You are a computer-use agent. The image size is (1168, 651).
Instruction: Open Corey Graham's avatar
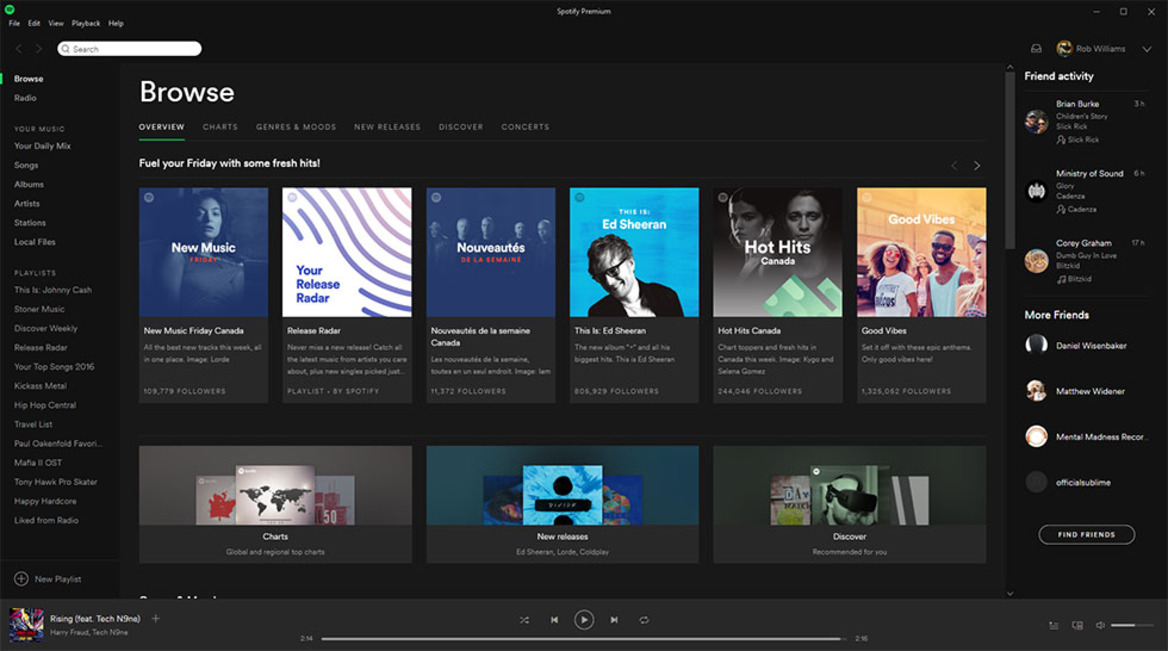(x=1036, y=261)
